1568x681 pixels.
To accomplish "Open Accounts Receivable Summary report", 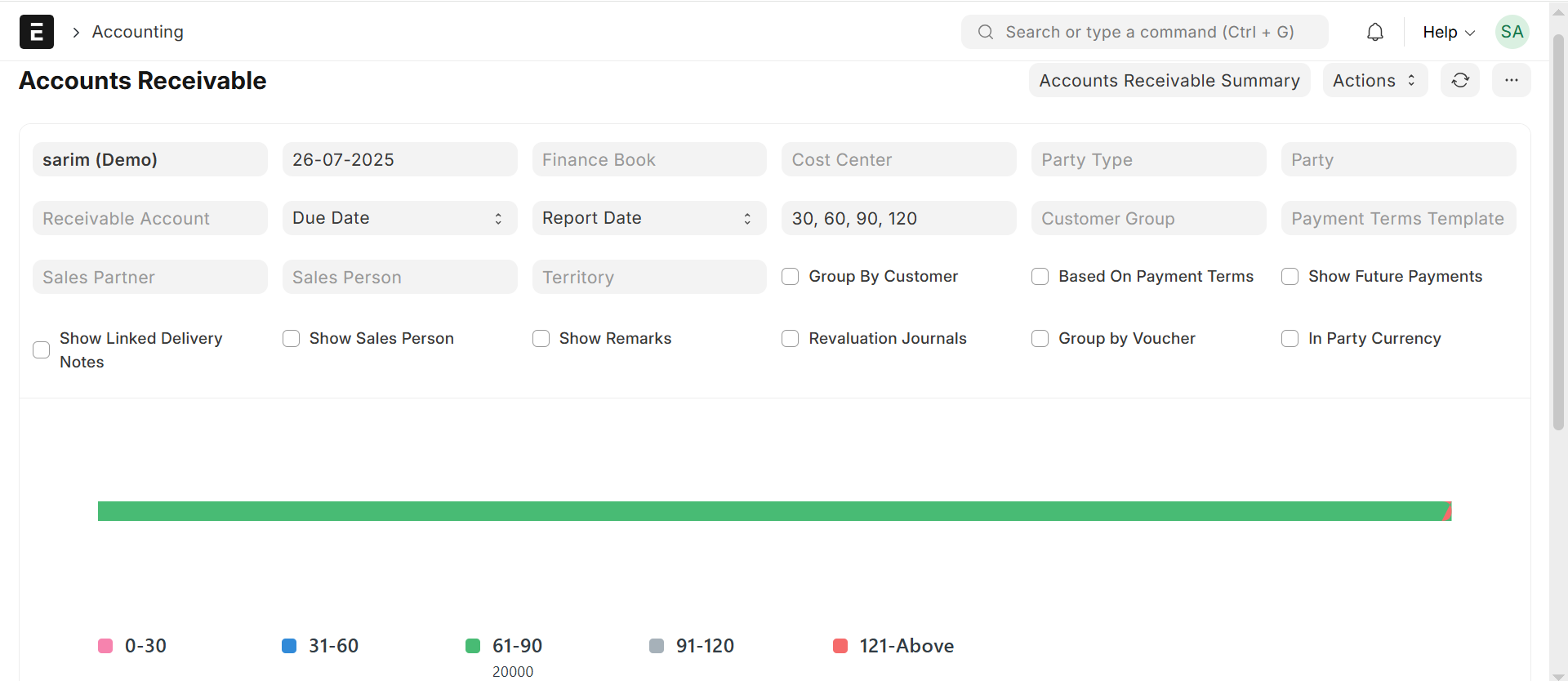I will click(1169, 80).
